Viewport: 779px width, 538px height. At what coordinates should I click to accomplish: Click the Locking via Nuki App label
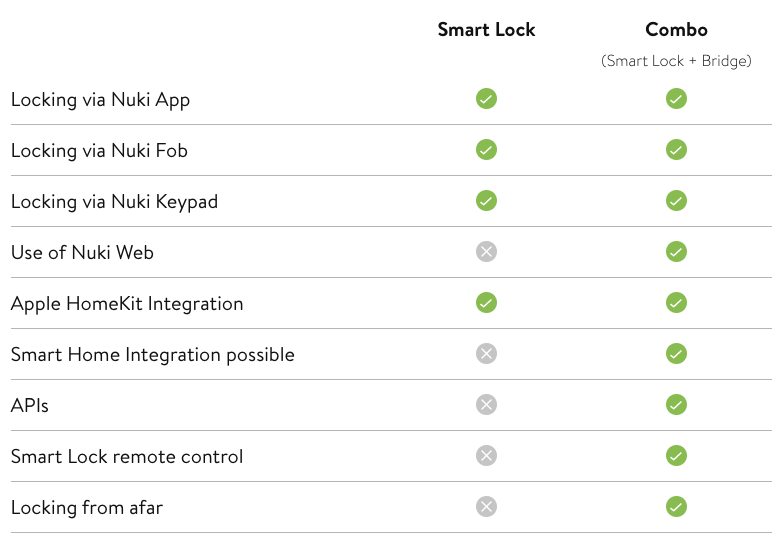(x=100, y=100)
